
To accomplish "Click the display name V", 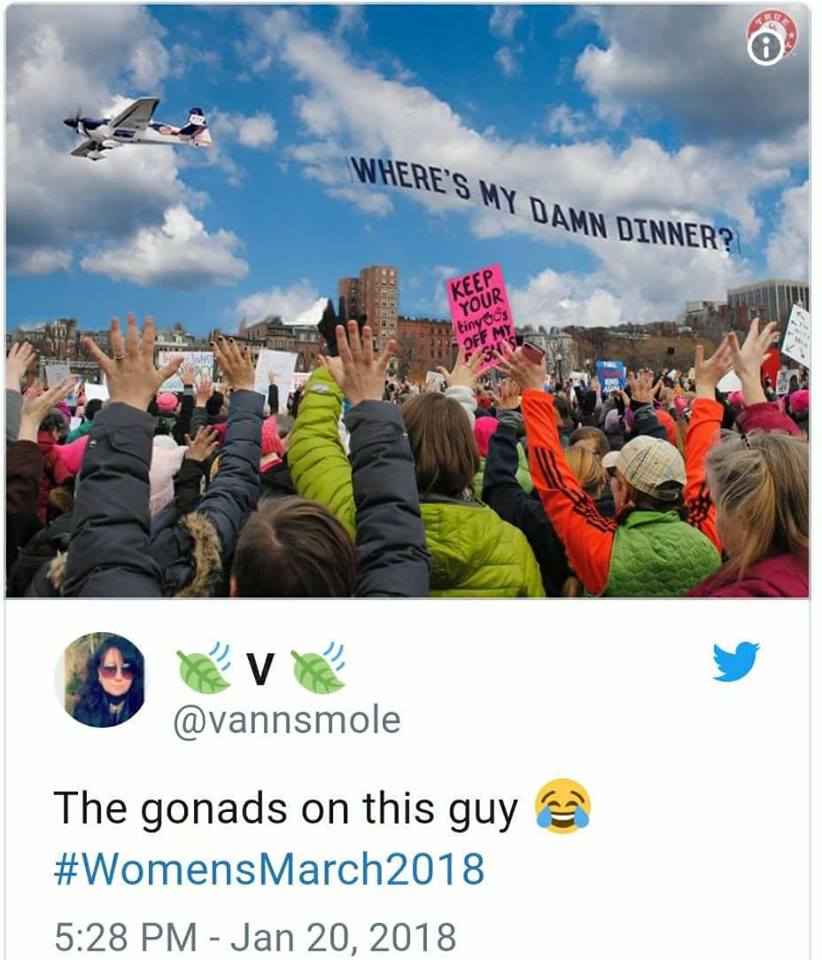I will coord(261,668).
